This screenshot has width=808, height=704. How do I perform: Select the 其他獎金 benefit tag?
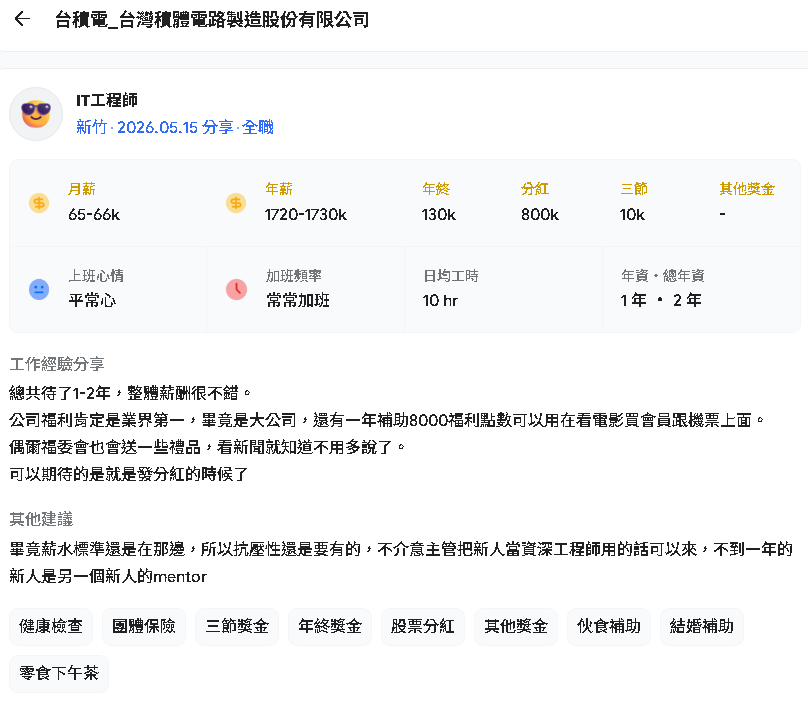click(516, 627)
